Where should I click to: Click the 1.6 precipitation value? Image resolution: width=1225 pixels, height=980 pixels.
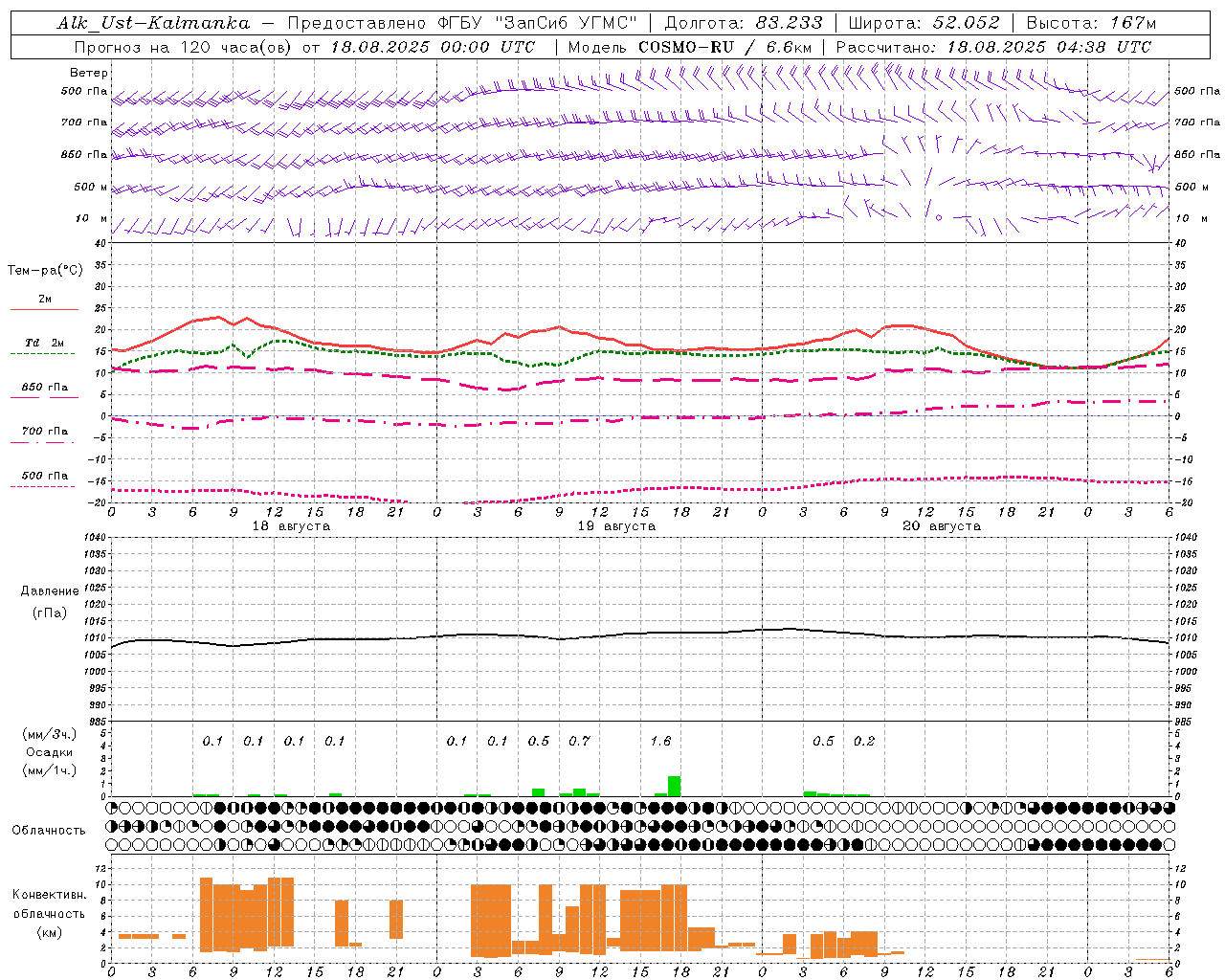coord(660,741)
